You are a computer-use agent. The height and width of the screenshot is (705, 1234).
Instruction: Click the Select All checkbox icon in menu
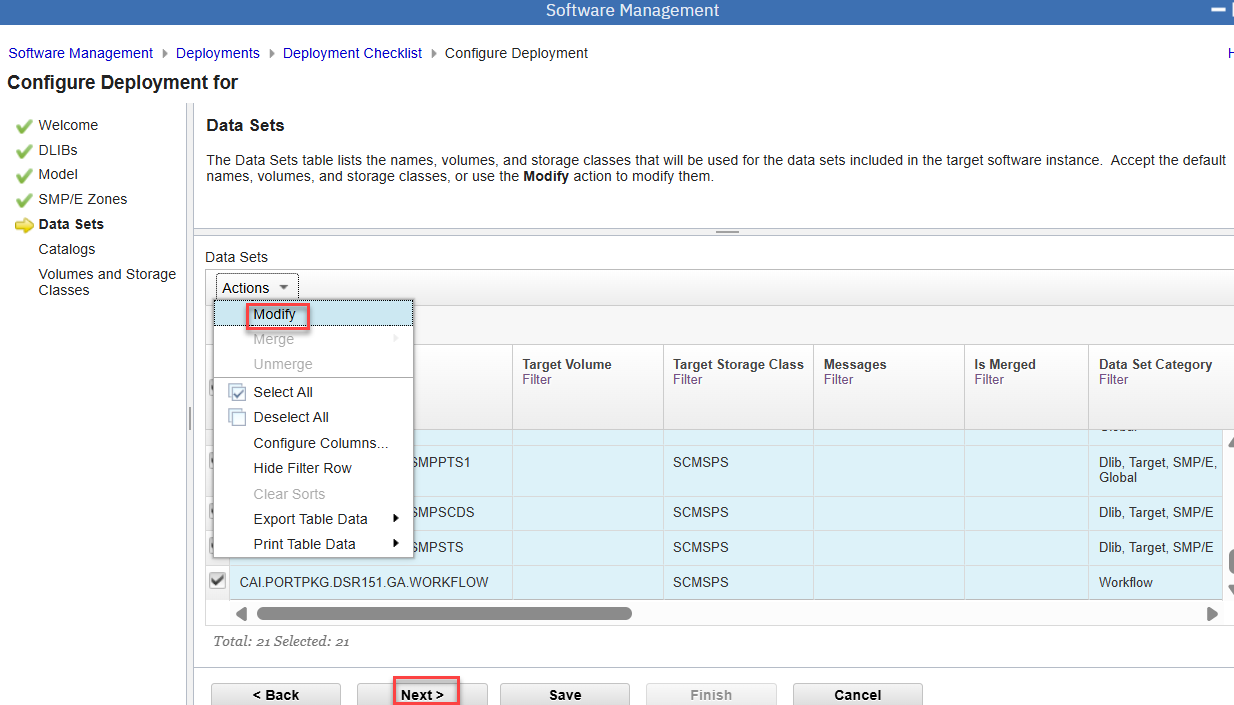[x=237, y=392]
